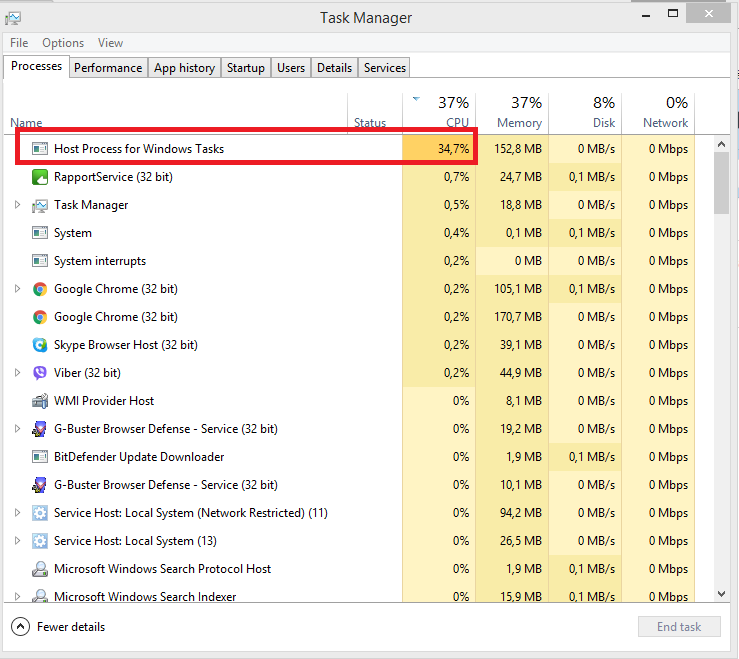
Task: Select the 34,7% CPU cell
Action: click(439, 149)
